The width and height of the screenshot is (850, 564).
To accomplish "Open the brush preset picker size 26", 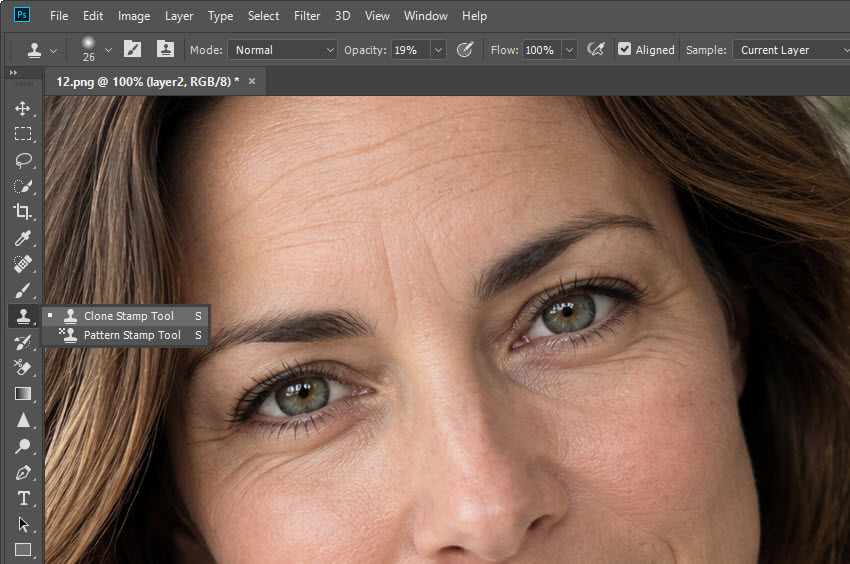I will [95, 50].
